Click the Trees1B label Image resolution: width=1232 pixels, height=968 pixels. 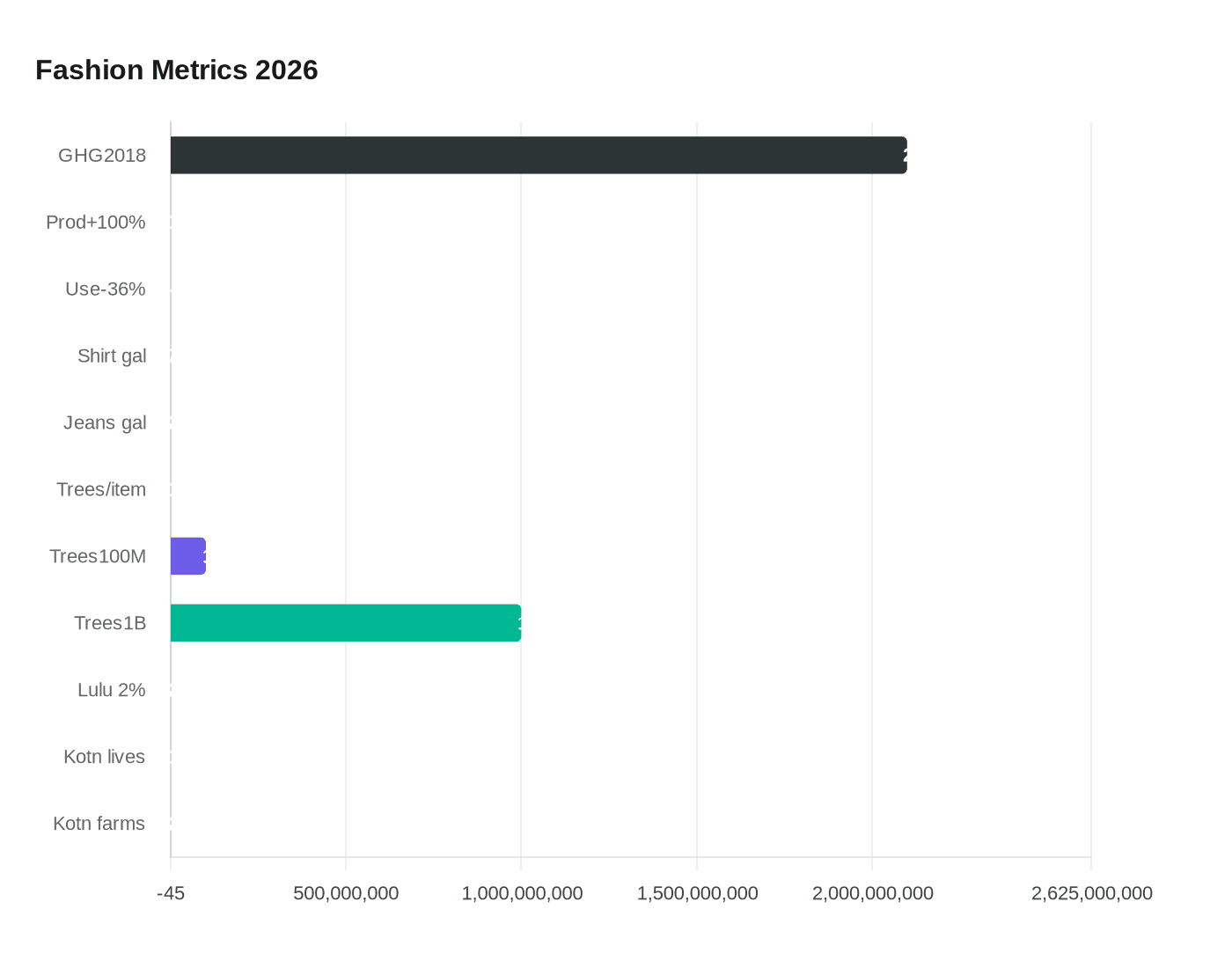(110, 623)
